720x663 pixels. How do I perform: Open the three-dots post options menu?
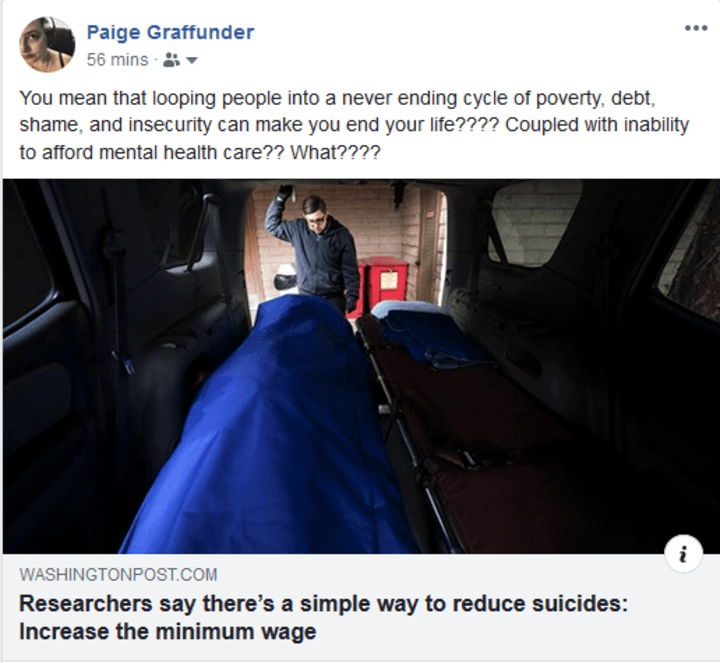coord(696,28)
